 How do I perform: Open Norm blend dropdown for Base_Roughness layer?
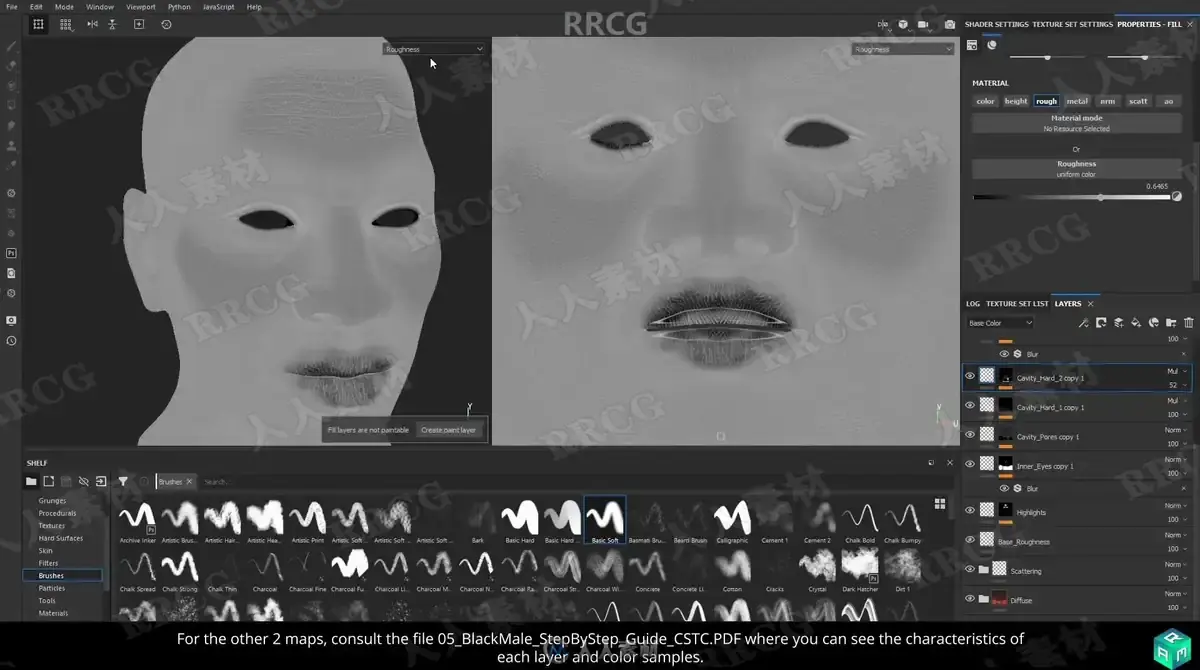(1178, 535)
